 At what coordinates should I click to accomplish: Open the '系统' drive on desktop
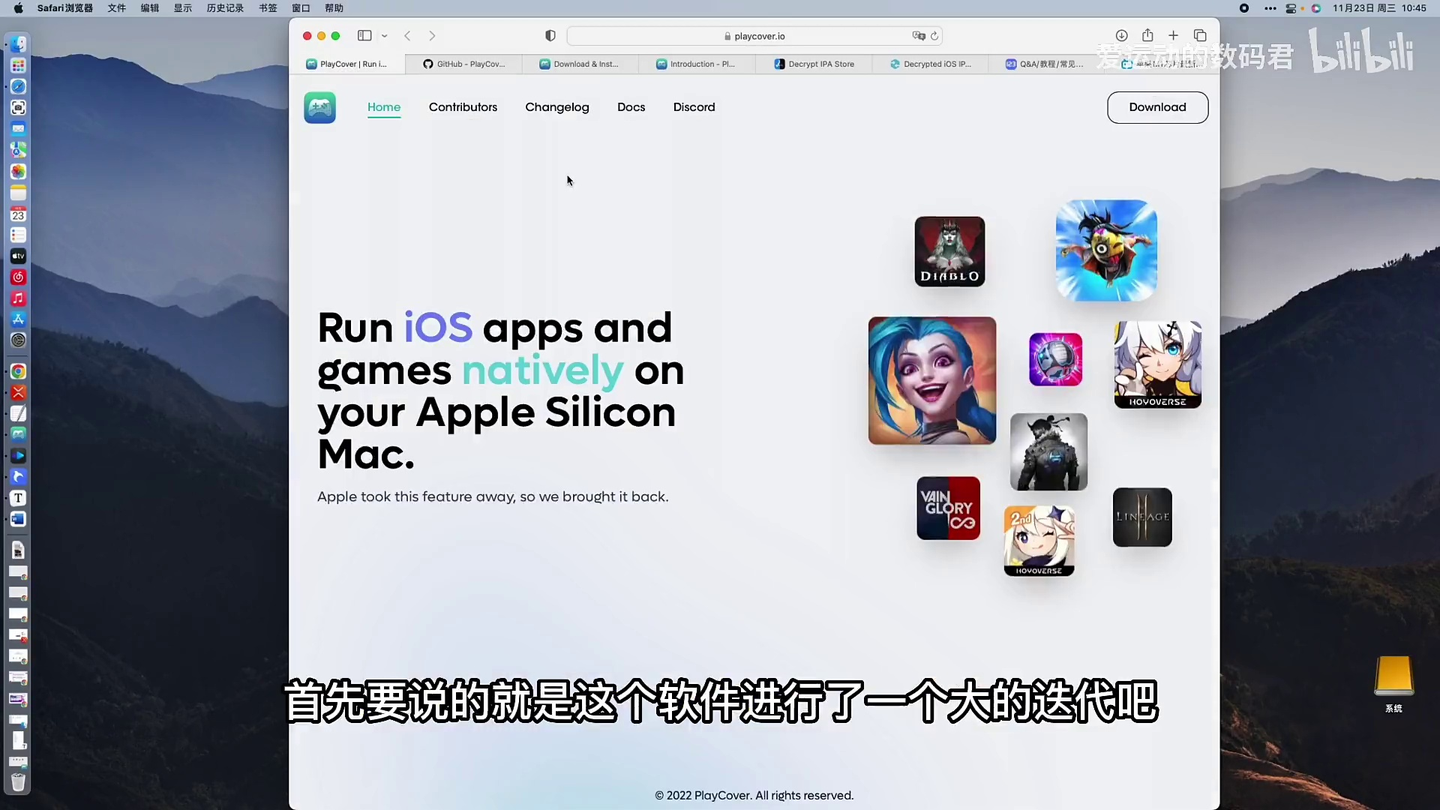click(1393, 684)
